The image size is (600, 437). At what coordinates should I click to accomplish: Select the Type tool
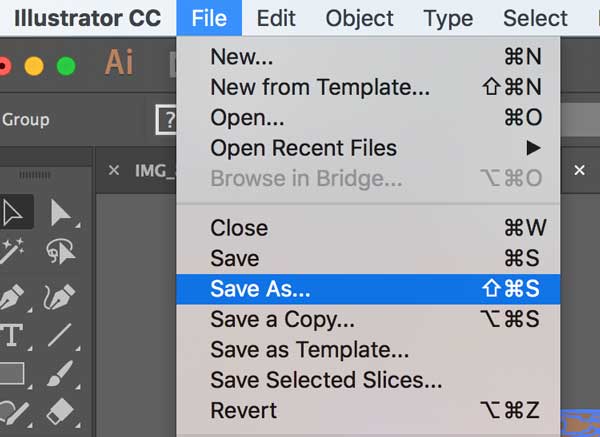(12, 335)
